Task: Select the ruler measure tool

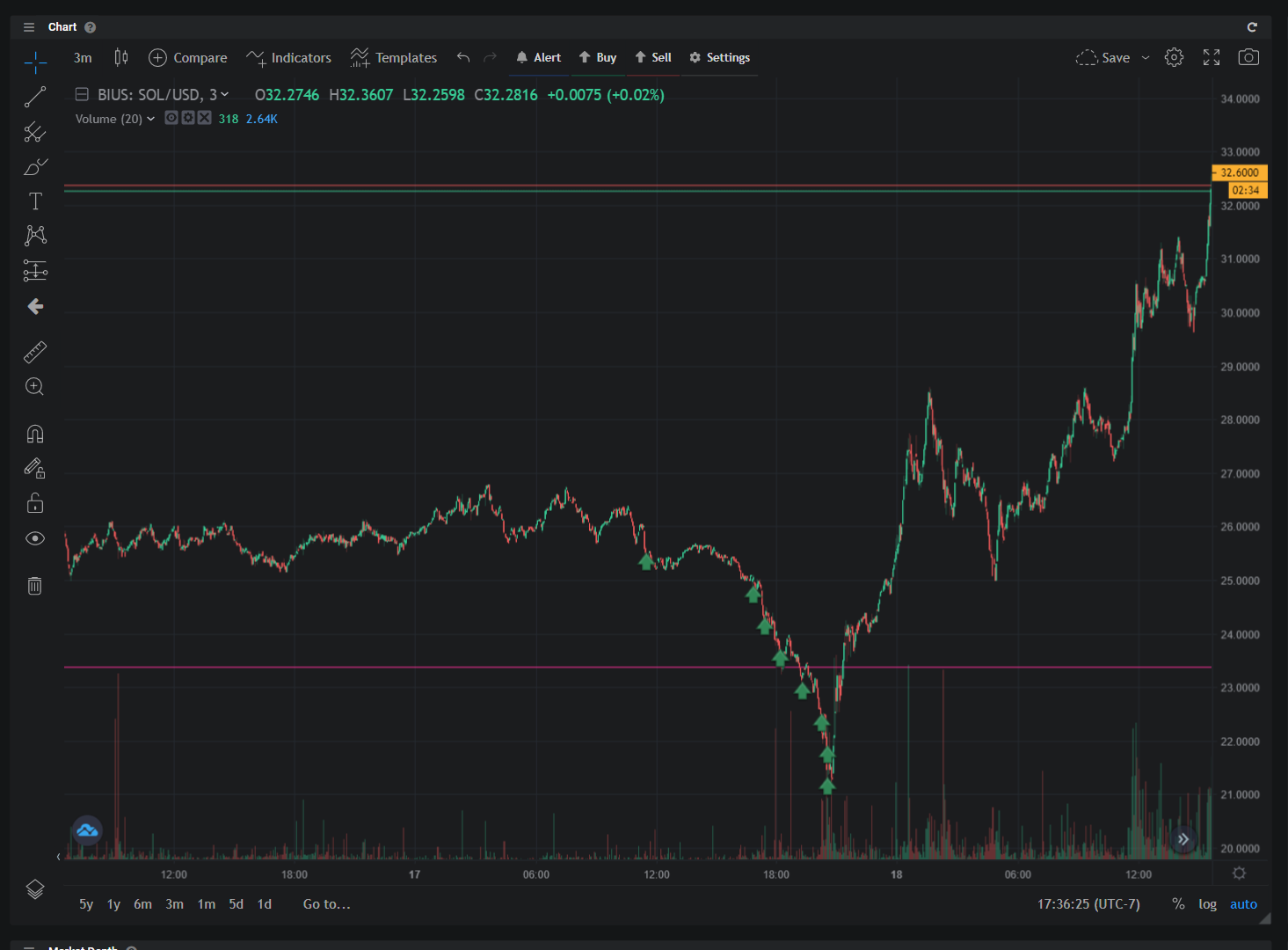Action: tap(35, 352)
